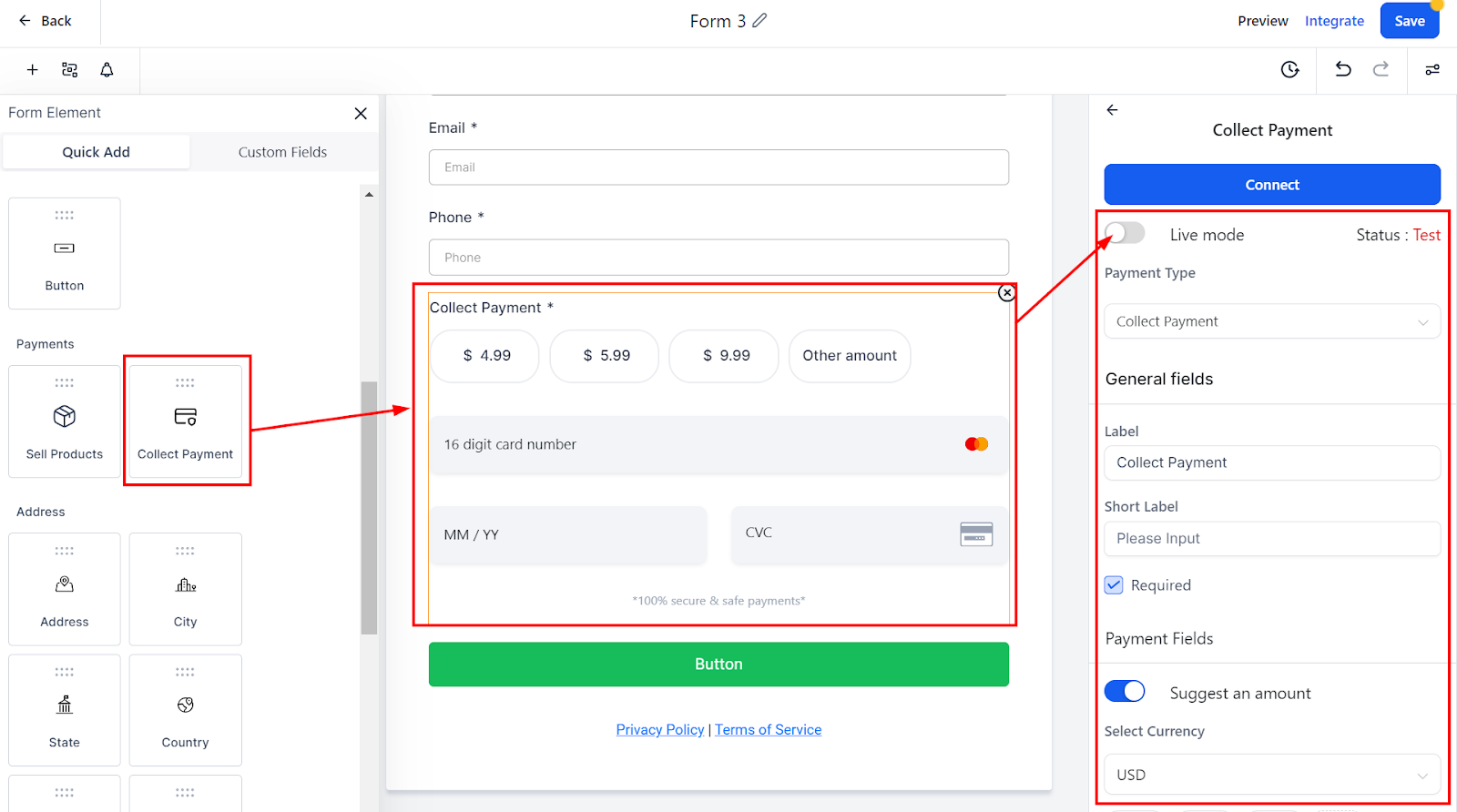
Task: Click the MM / YY expiry field
Action: (569, 534)
